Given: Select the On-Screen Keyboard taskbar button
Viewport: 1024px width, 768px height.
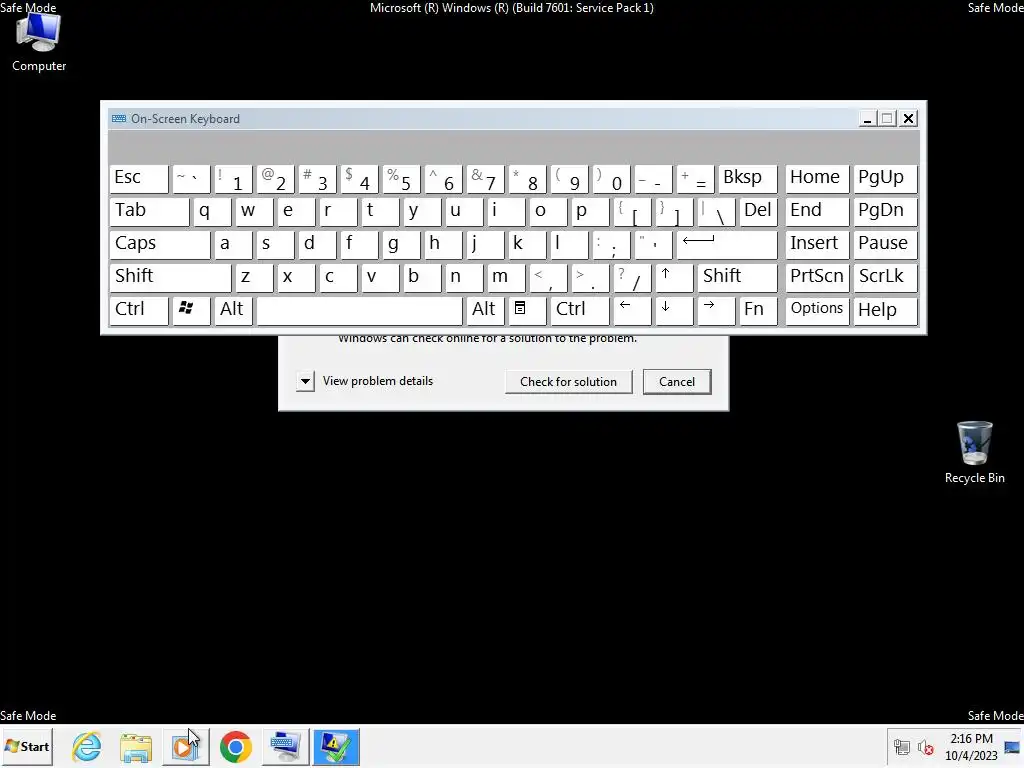Looking at the screenshot, I should [x=285, y=746].
